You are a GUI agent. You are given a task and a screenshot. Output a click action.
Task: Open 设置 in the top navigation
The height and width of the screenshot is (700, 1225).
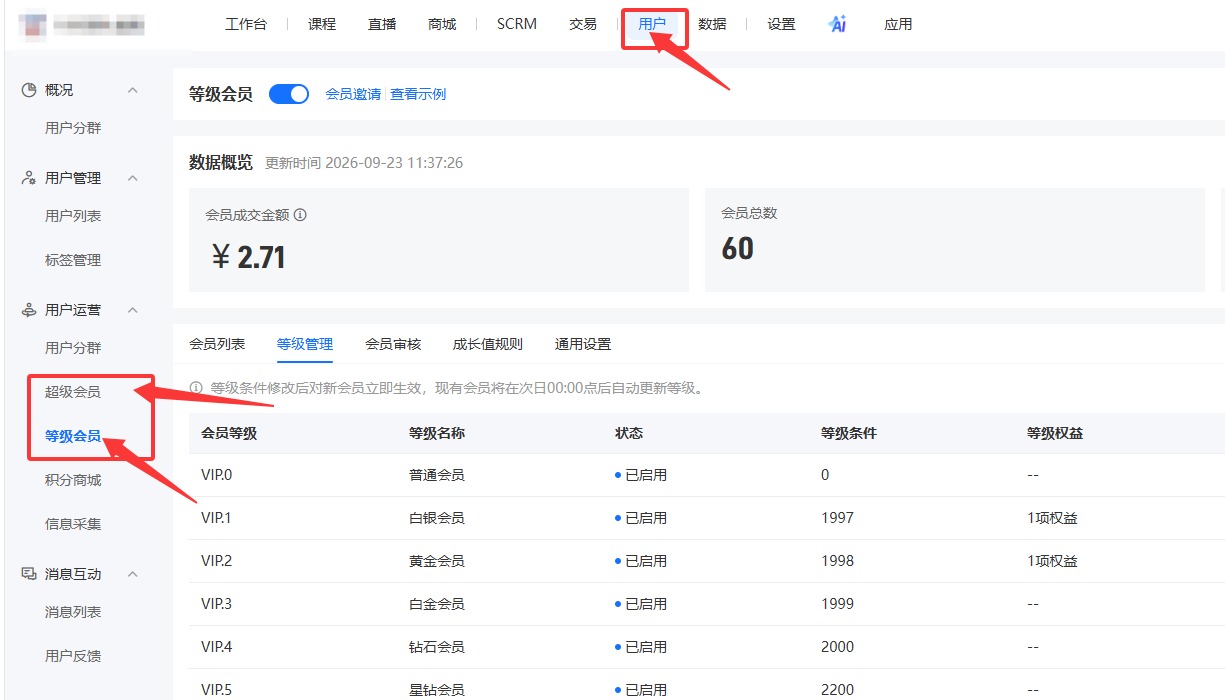tap(781, 24)
